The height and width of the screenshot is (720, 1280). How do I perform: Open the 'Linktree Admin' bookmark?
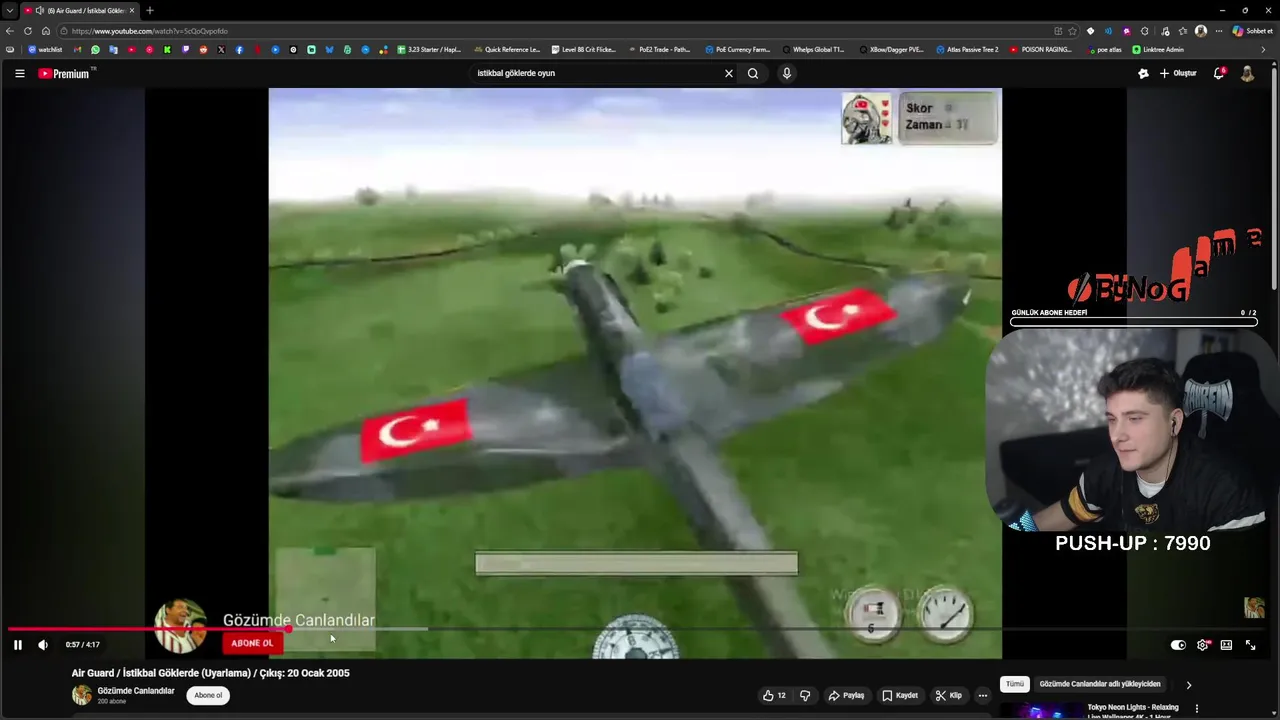point(1158,49)
